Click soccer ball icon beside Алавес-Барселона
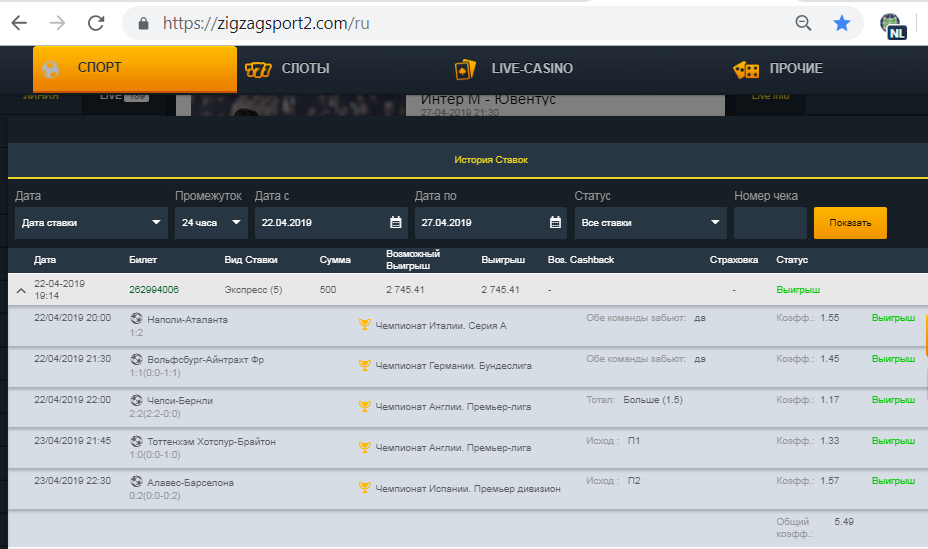The width and height of the screenshot is (928, 549). [x=136, y=482]
